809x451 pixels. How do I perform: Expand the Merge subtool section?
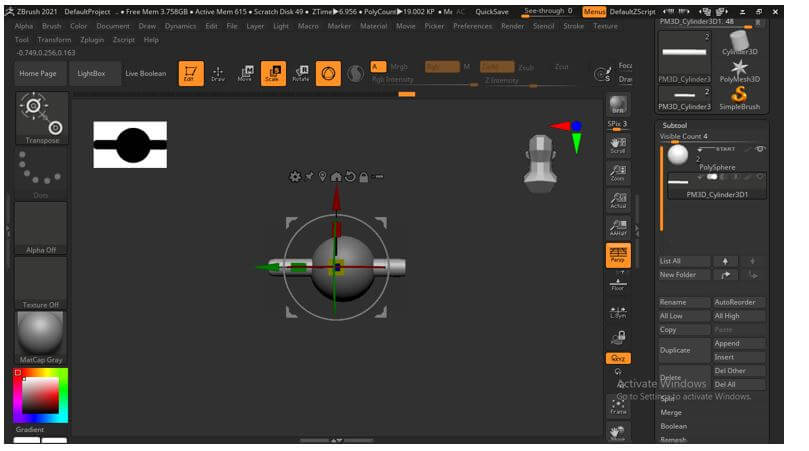[671, 412]
